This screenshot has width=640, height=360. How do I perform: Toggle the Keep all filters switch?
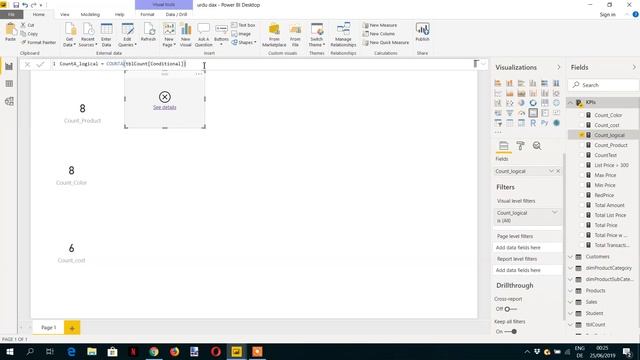click(x=511, y=331)
